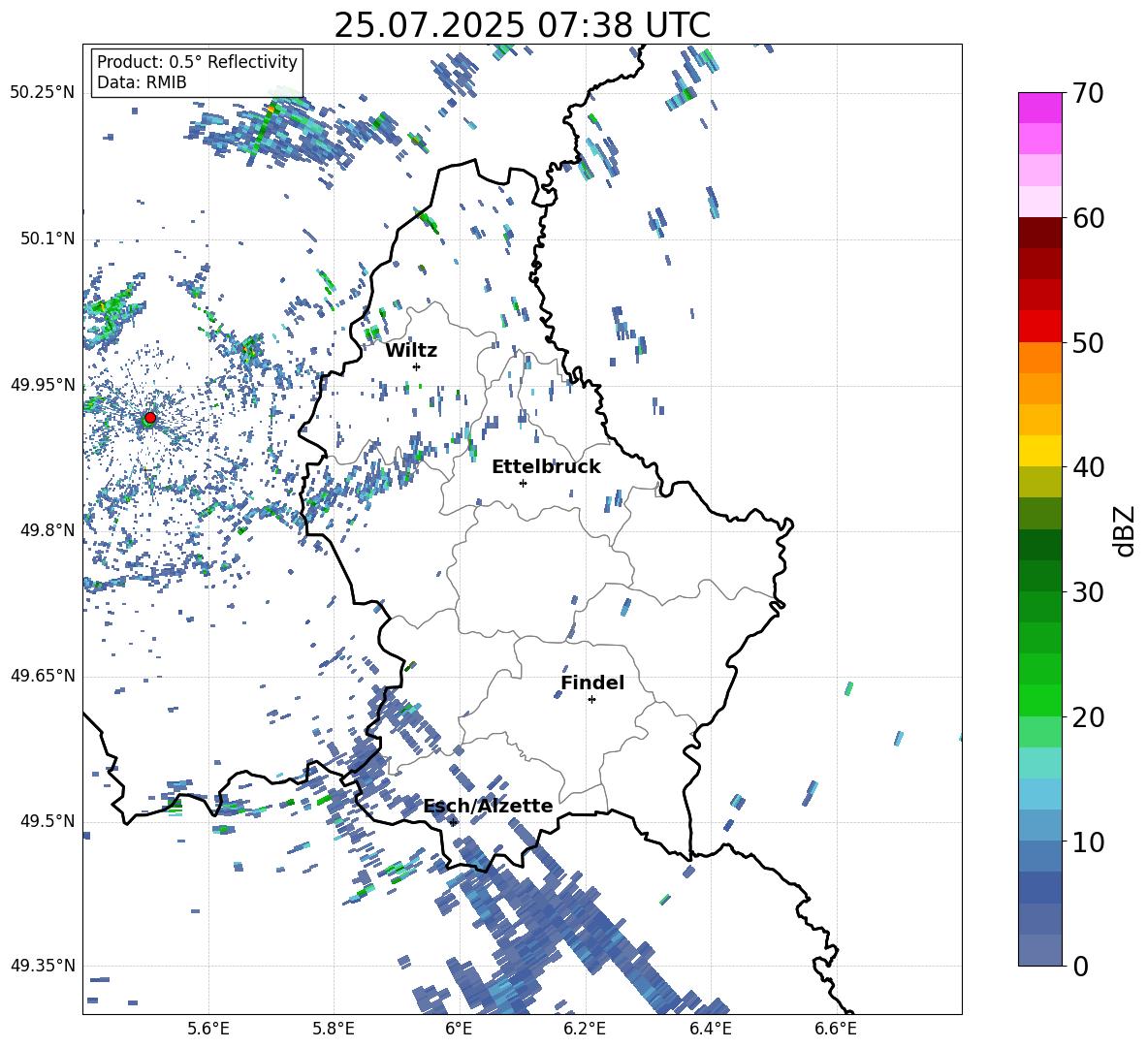Screen dimensions: 1148x1048
Task: Click the Esch/Alzette city label
Action: 489,806
